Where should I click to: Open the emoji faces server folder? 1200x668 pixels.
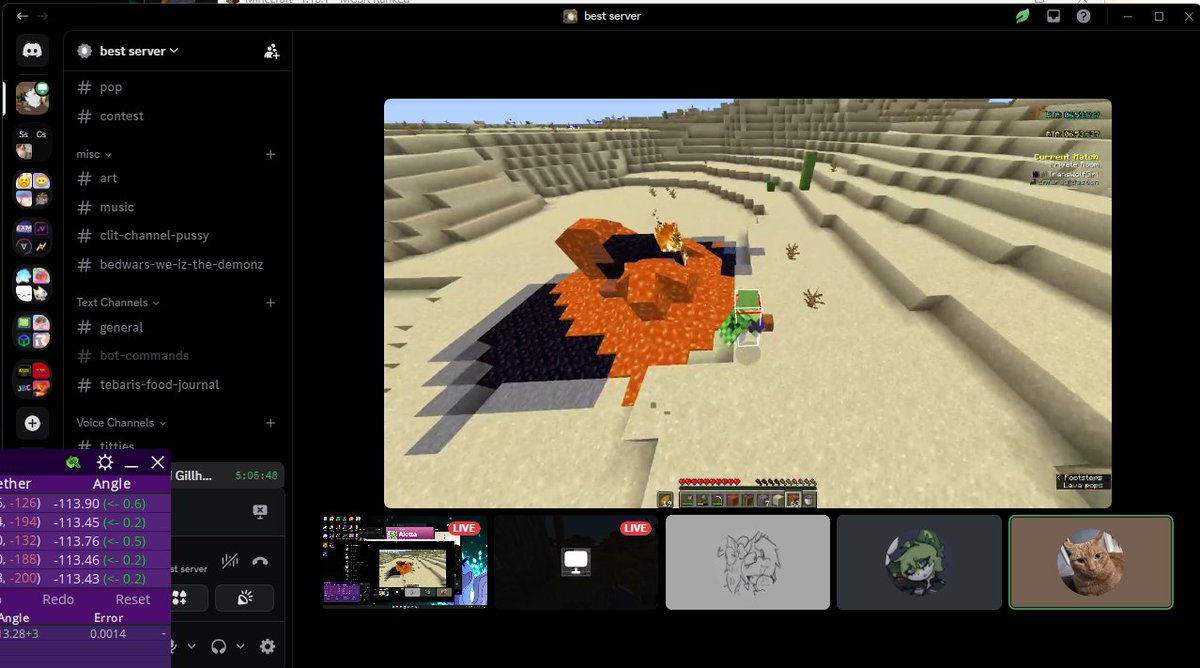(x=32, y=189)
